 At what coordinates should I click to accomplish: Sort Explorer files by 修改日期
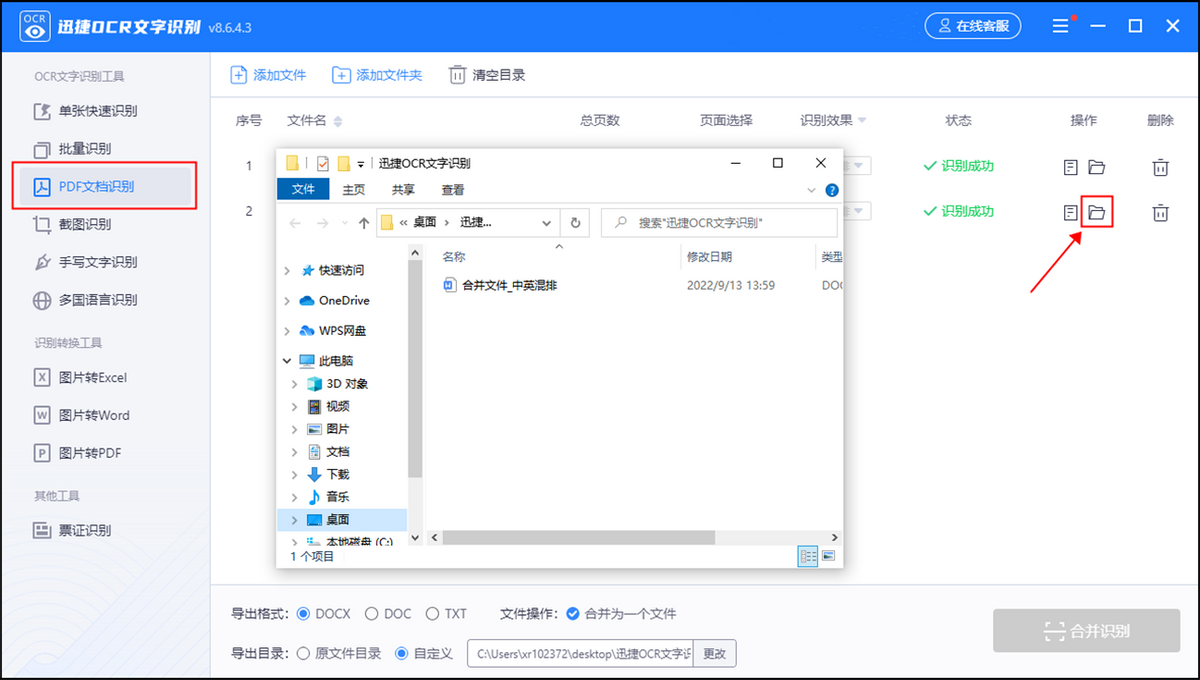(709, 257)
